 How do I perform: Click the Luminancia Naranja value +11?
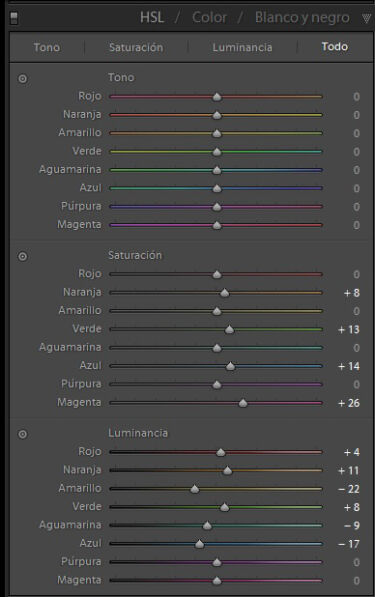[x=349, y=471]
